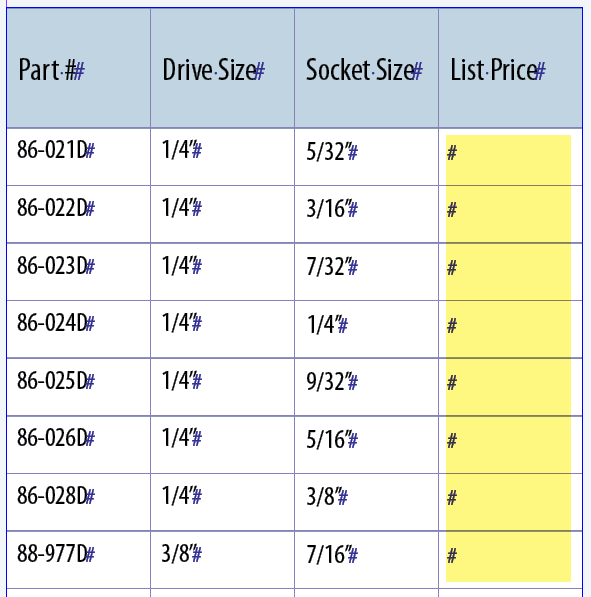Click the Part # header cell
The height and width of the screenshot is (597, 591).
79,68
